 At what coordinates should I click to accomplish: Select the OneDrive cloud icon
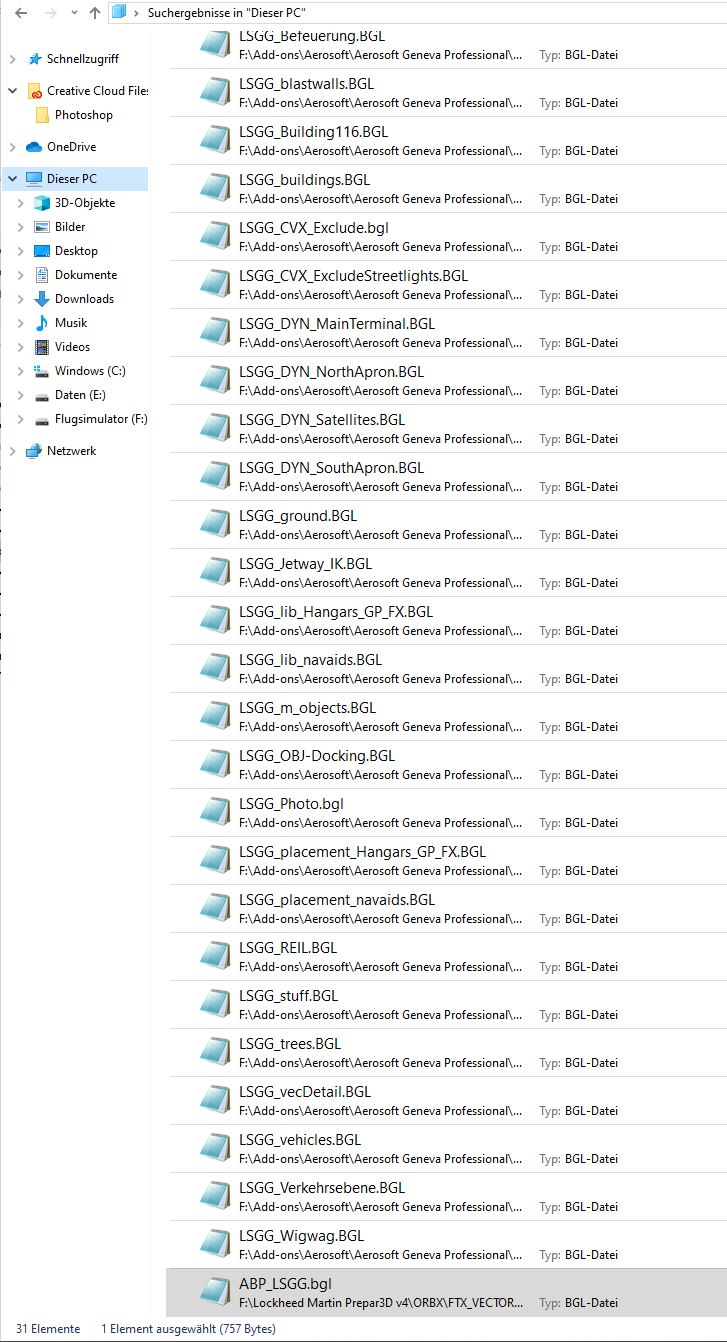click(x=34, y=147)
